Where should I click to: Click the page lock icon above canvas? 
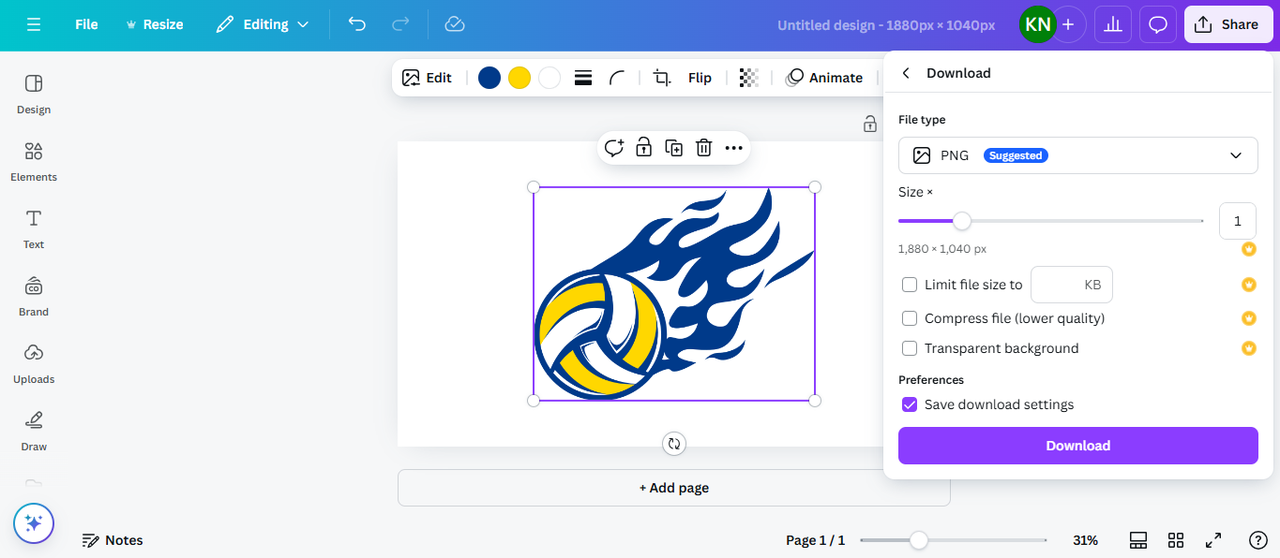click(870, 124)
